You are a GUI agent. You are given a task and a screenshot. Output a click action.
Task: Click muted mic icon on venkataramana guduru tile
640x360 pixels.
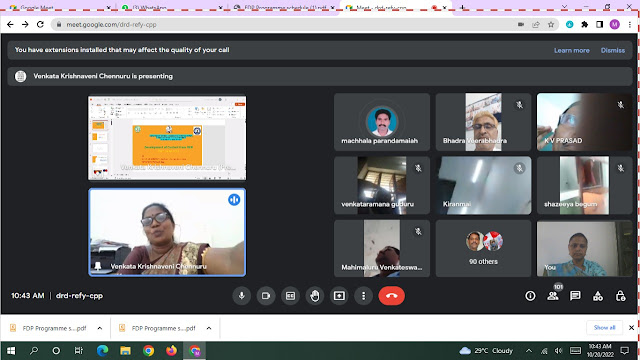pyautogui.click(x=418, y=168)
